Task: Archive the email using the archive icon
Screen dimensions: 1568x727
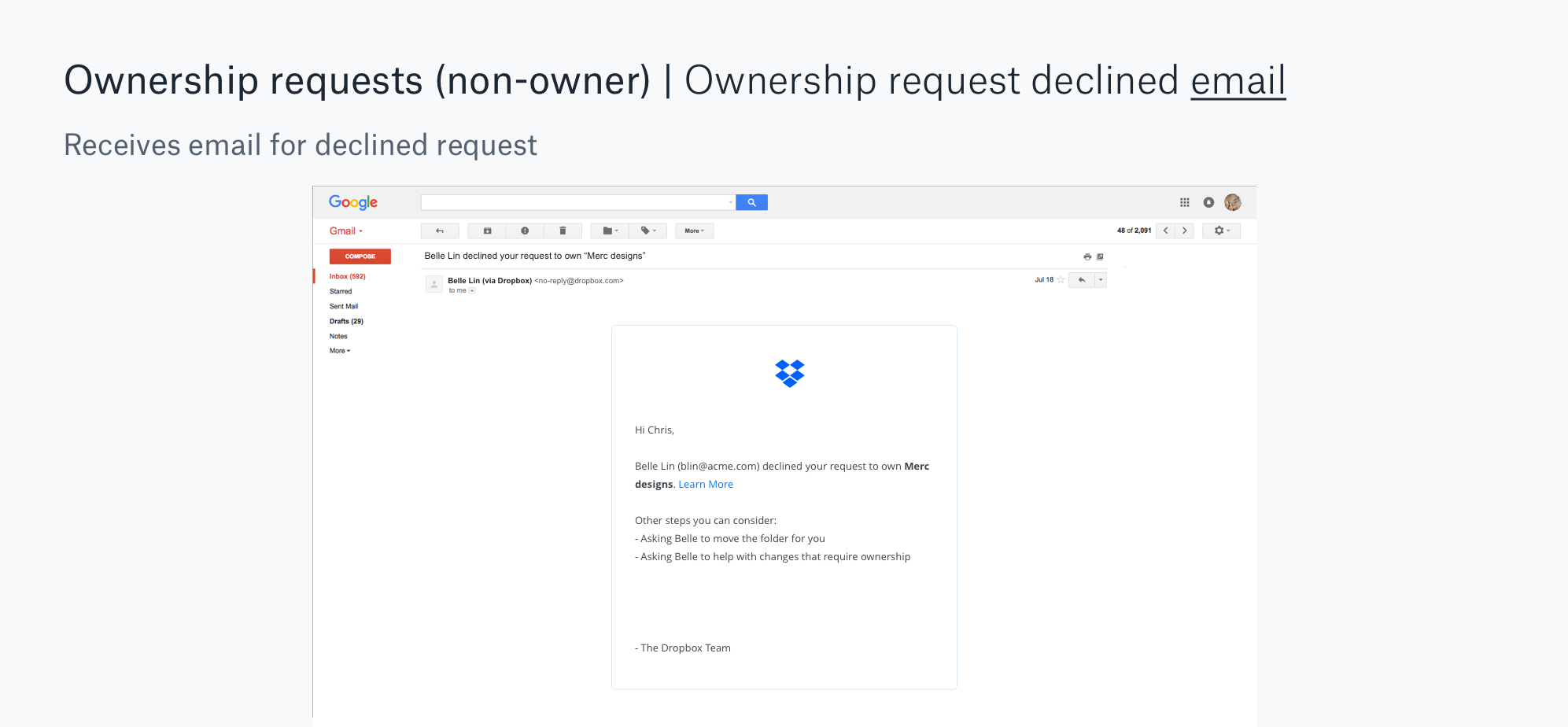Action: tap(487, 231)
